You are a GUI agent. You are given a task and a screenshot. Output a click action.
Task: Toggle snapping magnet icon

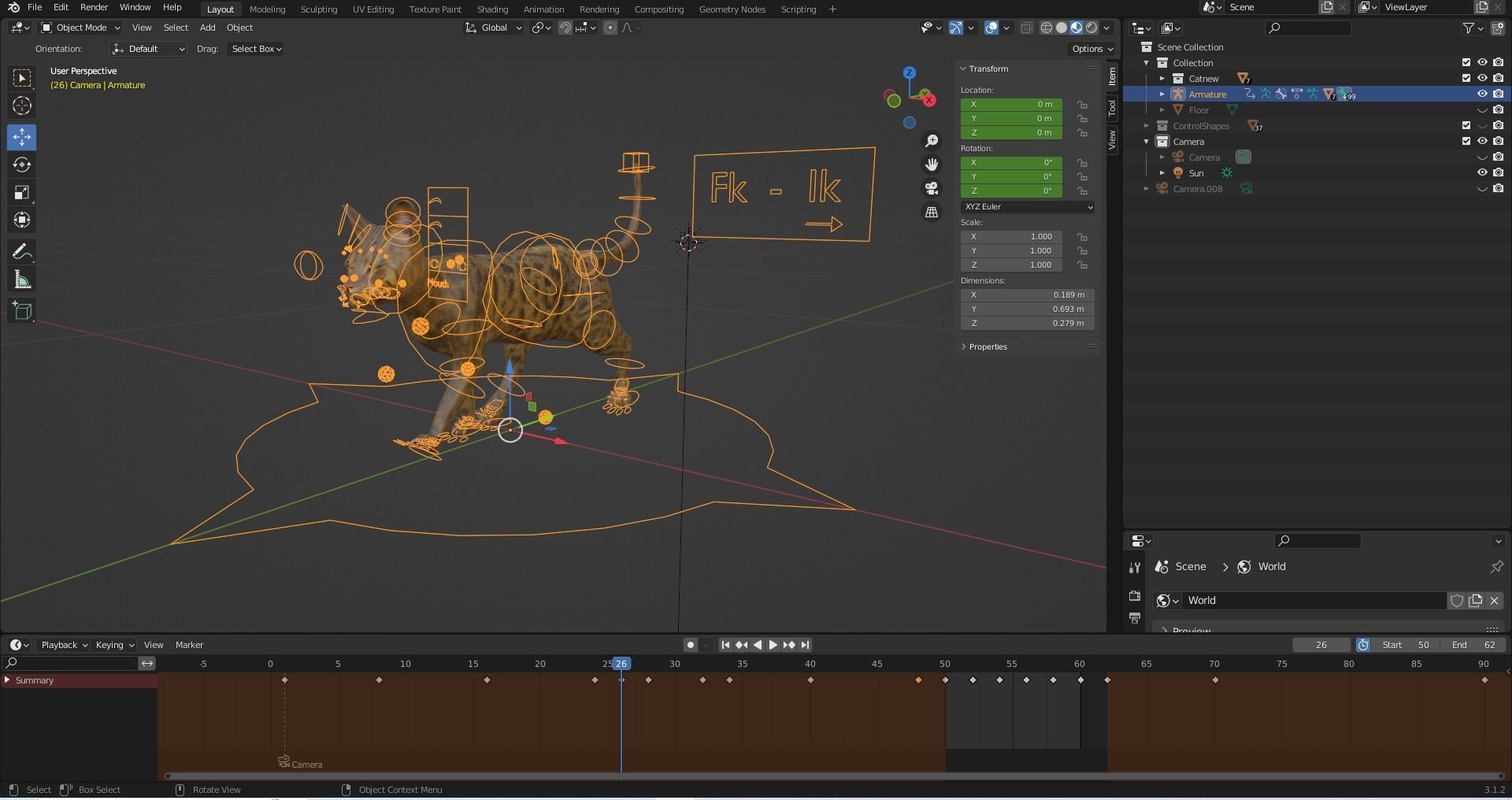565,28
